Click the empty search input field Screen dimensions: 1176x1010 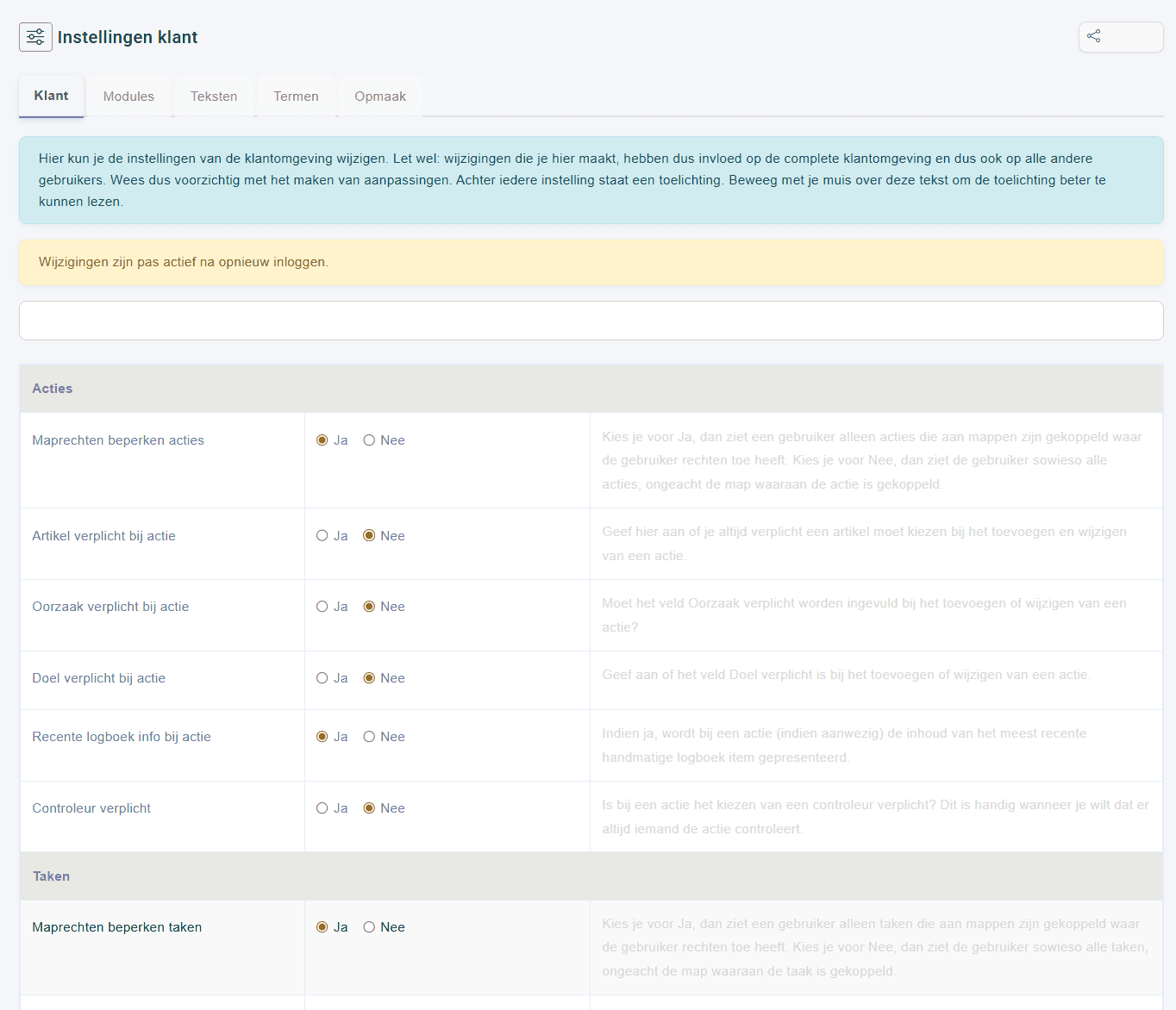click(x=591, y=321)
